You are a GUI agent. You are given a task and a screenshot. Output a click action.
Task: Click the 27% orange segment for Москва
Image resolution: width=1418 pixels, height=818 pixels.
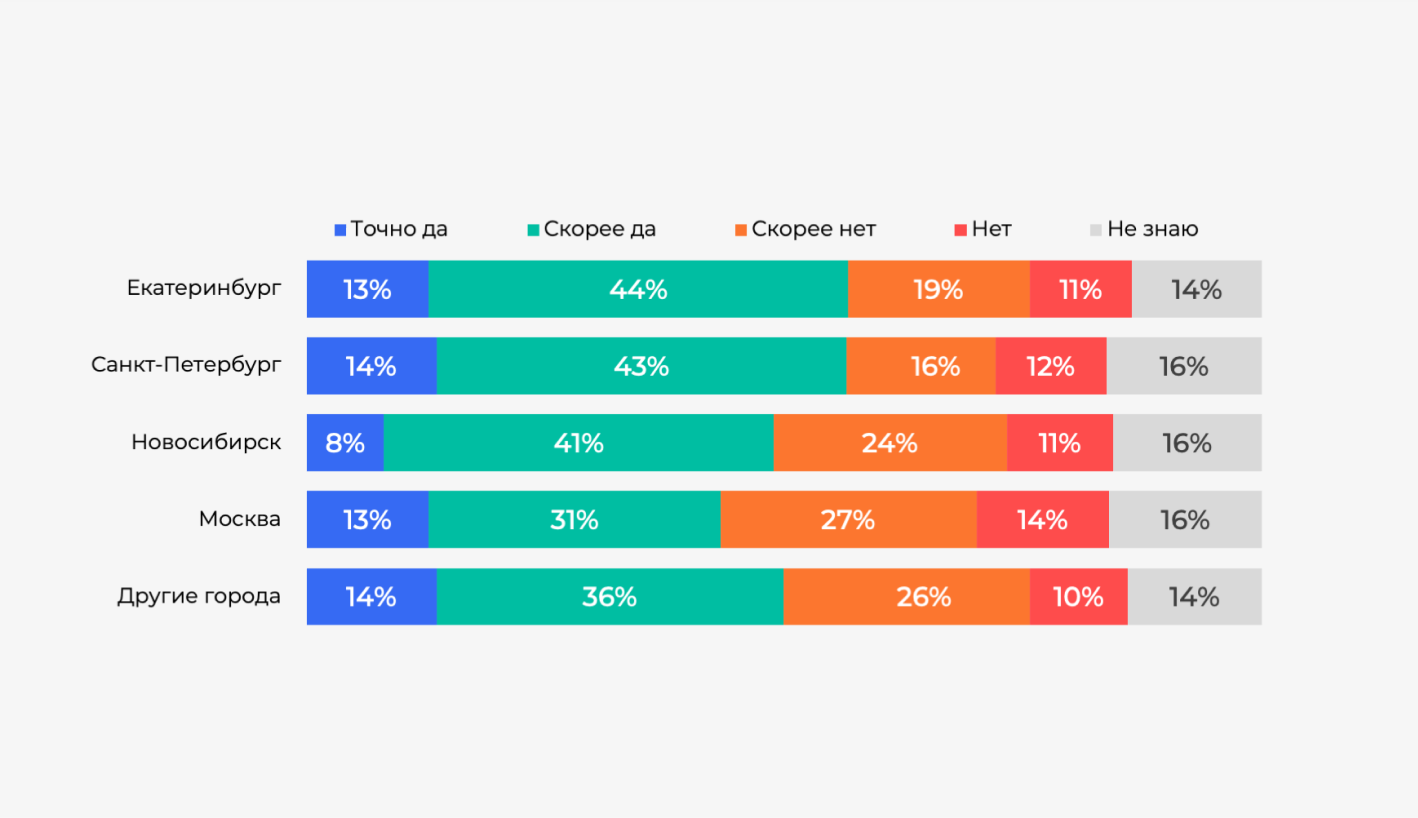click(849, 519)
